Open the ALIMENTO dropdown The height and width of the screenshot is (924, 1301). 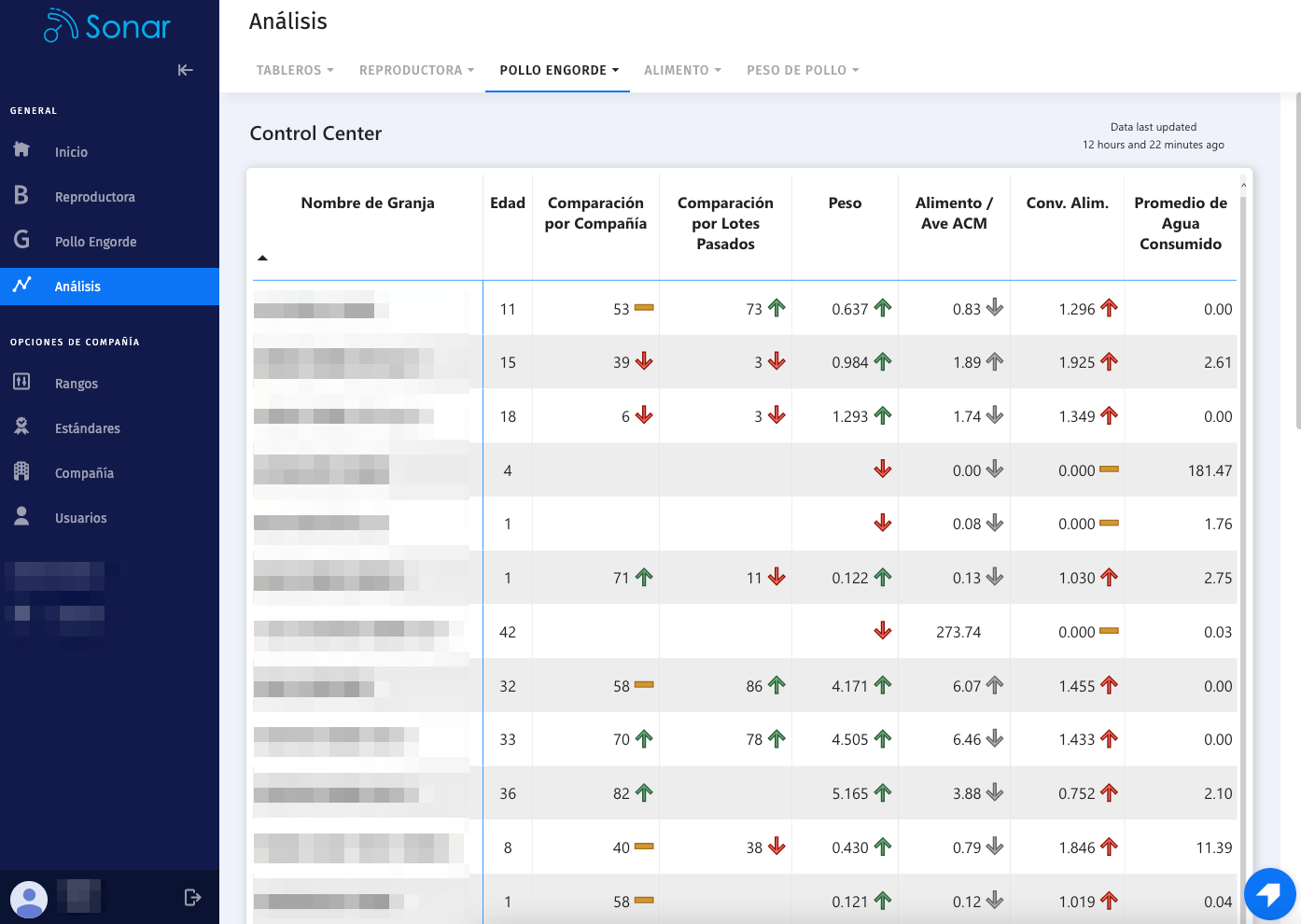pos(682,70)
